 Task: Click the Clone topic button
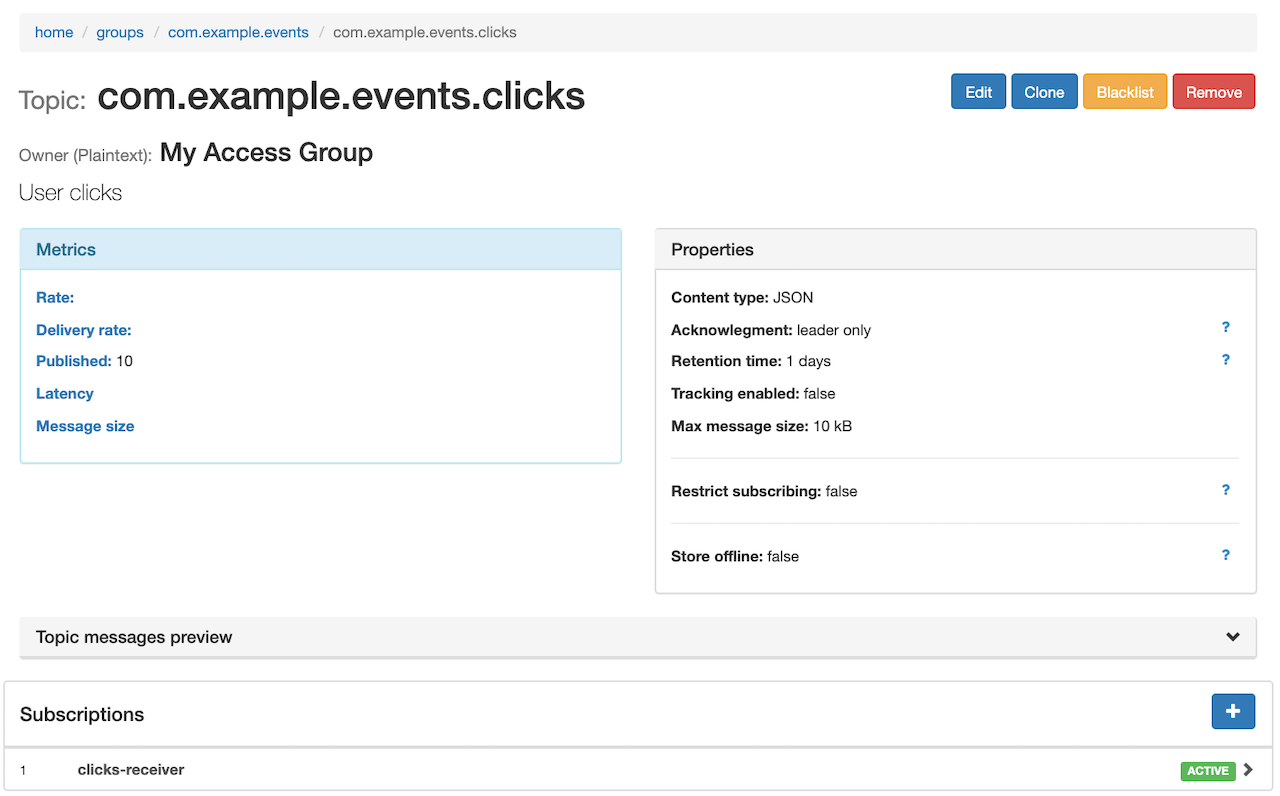1044,92
